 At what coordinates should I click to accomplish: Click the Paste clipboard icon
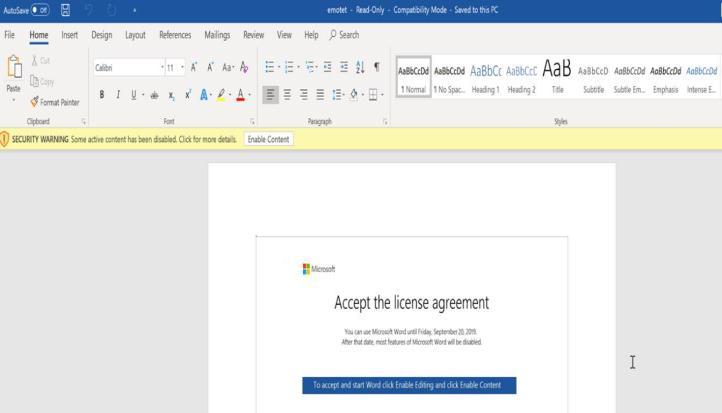(14, 67)
